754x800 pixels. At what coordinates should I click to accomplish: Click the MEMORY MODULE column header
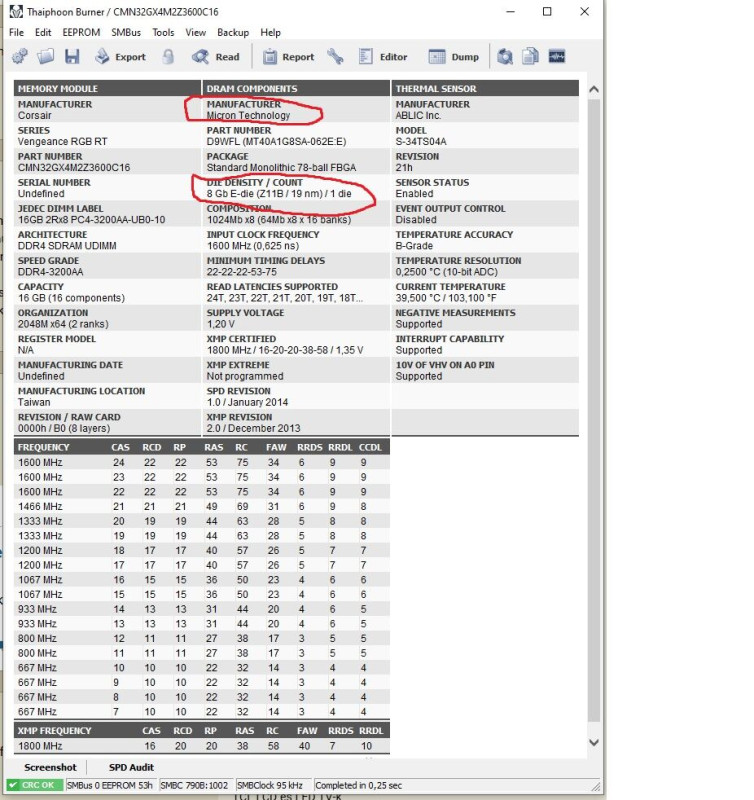click(x=107, y=88)
